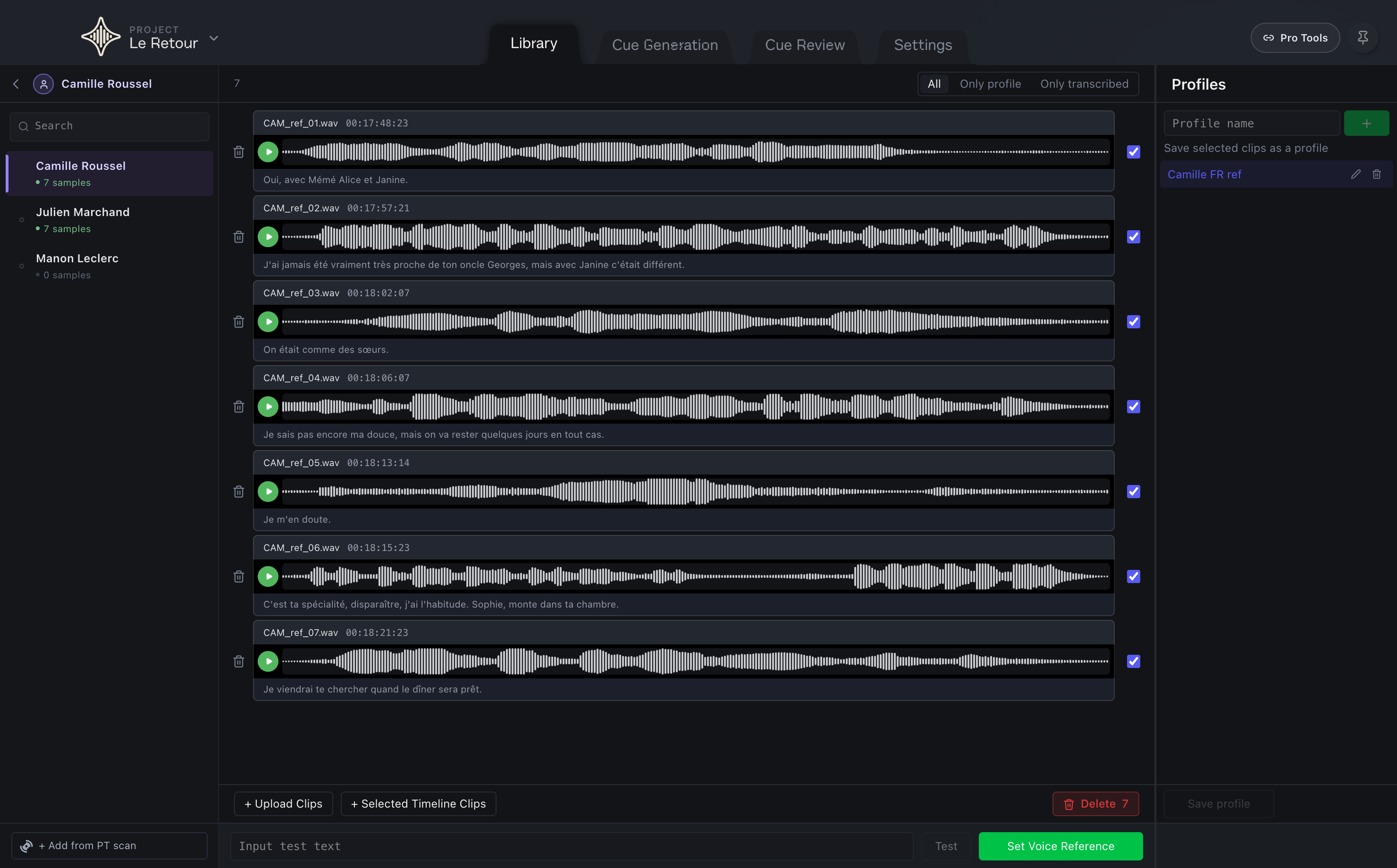This screenshot has height=868, width=1397.
Task: Filter by Only transcribed
Action: (x=1084, y=84)
